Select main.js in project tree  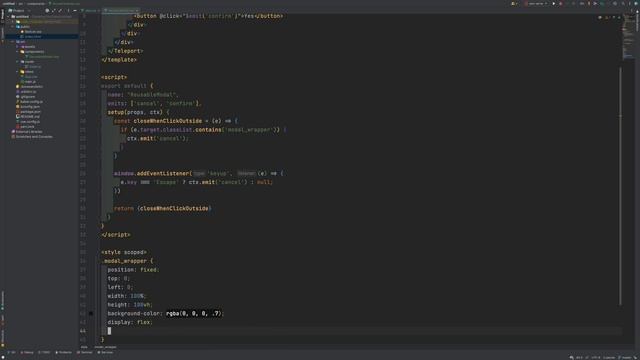pyautogui.click(x=28, y=82)
